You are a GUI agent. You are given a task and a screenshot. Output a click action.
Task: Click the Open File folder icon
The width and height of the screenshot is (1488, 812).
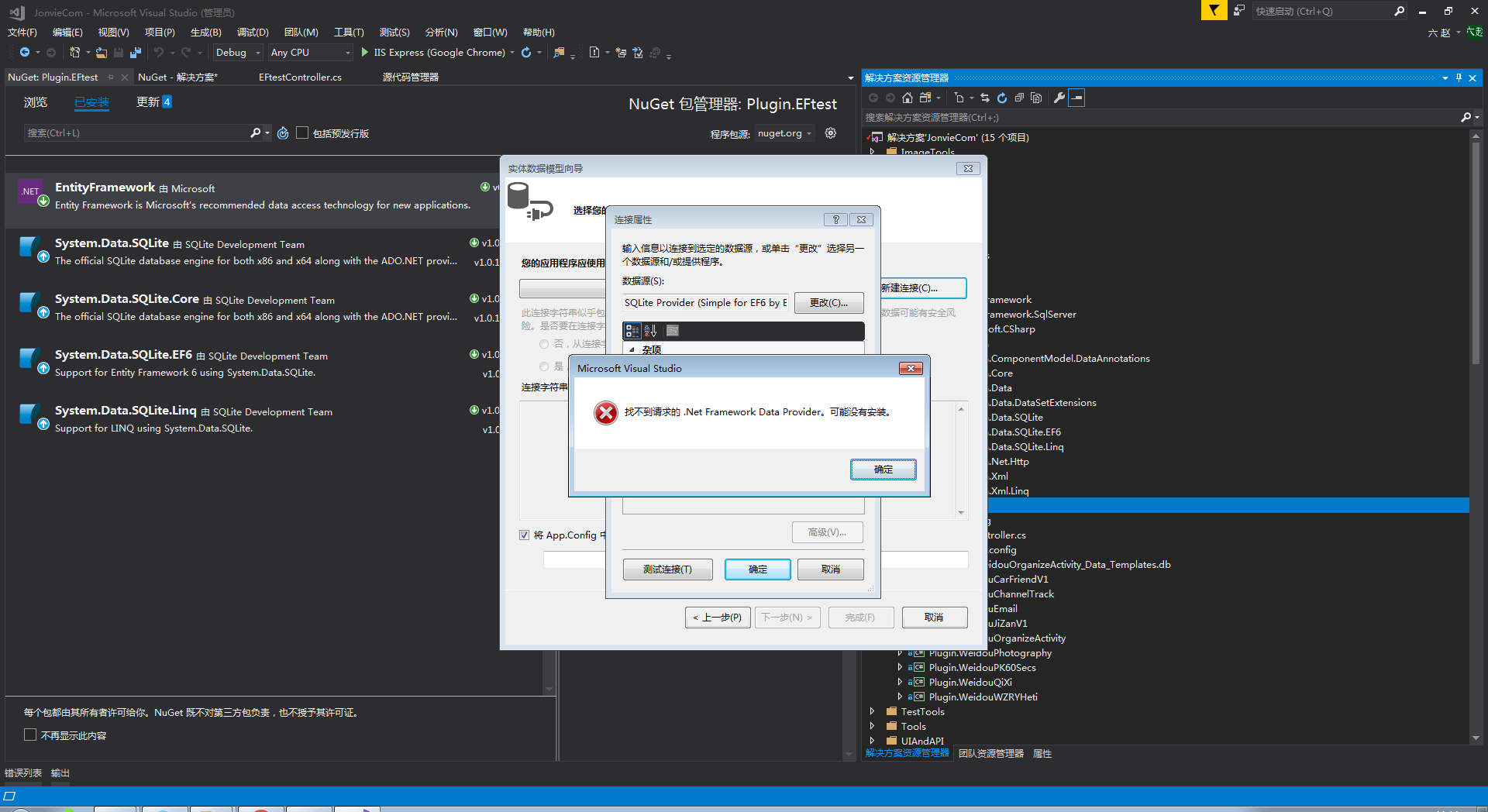click(x=102, y=53)
